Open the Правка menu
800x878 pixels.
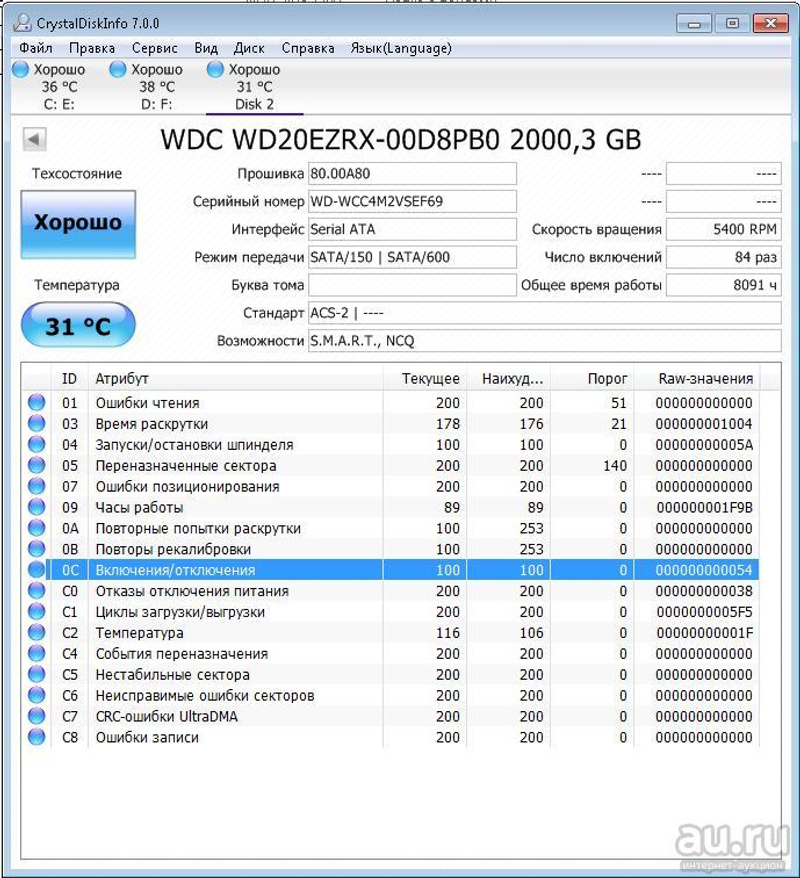[x=92, y=48]
